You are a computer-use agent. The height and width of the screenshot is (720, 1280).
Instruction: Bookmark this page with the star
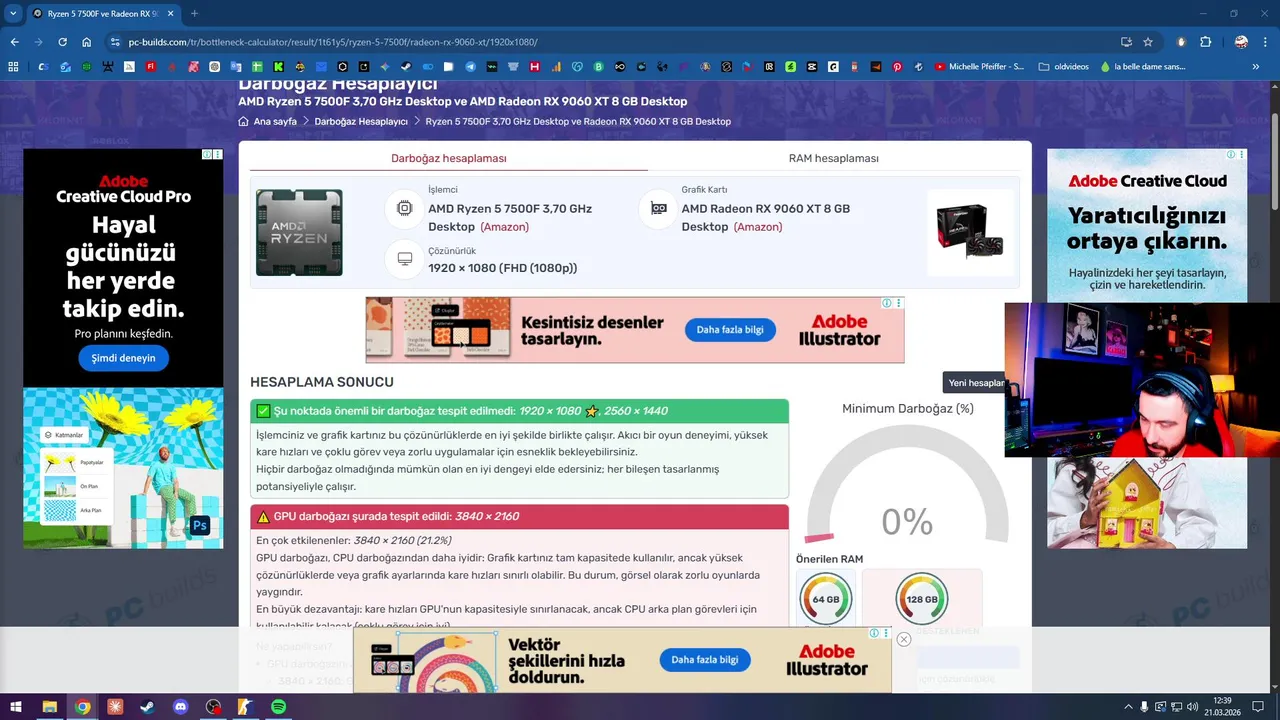click(x=1148, y=42)
